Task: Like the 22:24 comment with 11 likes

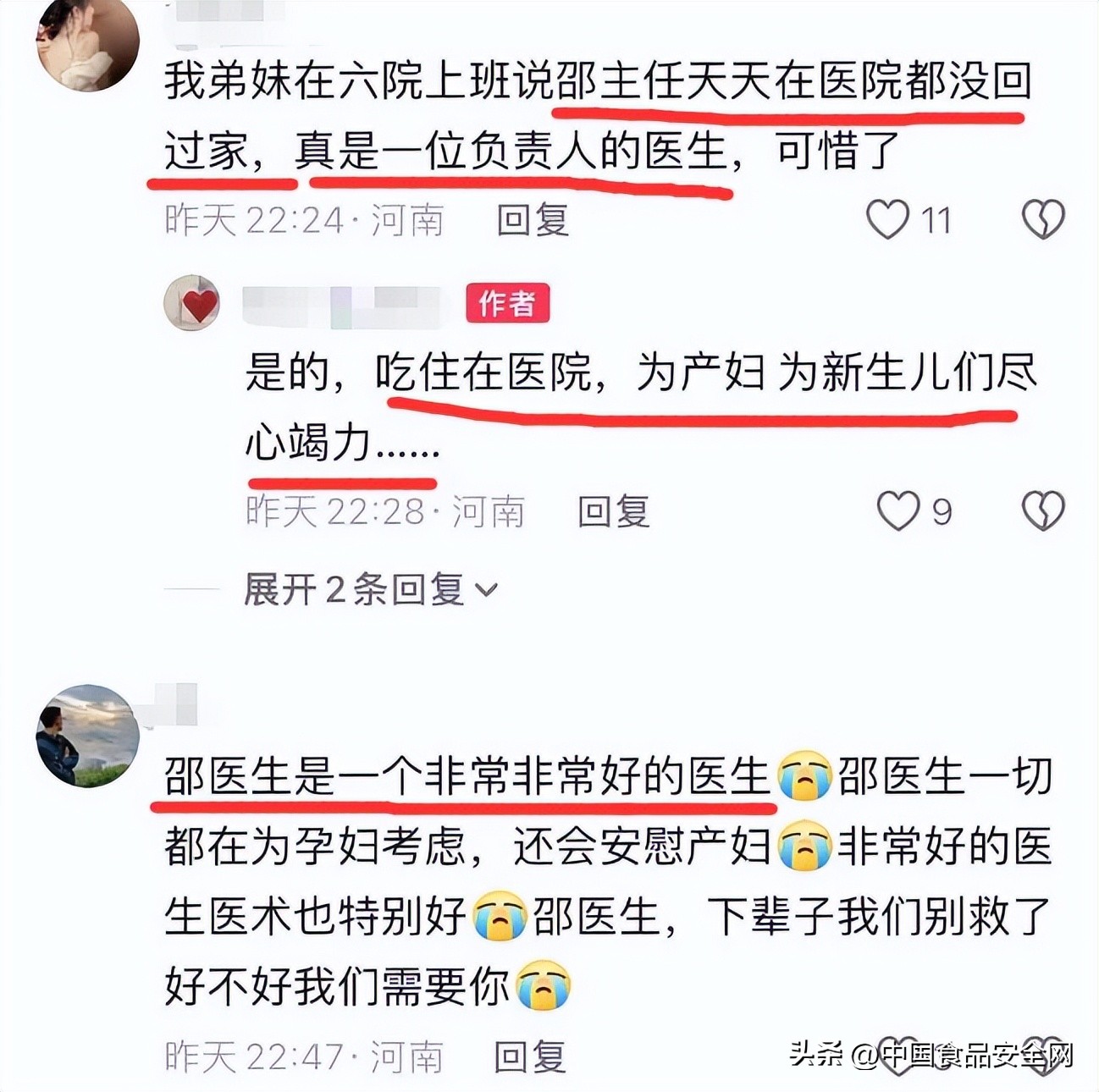Action: click(x=887, y=220)
